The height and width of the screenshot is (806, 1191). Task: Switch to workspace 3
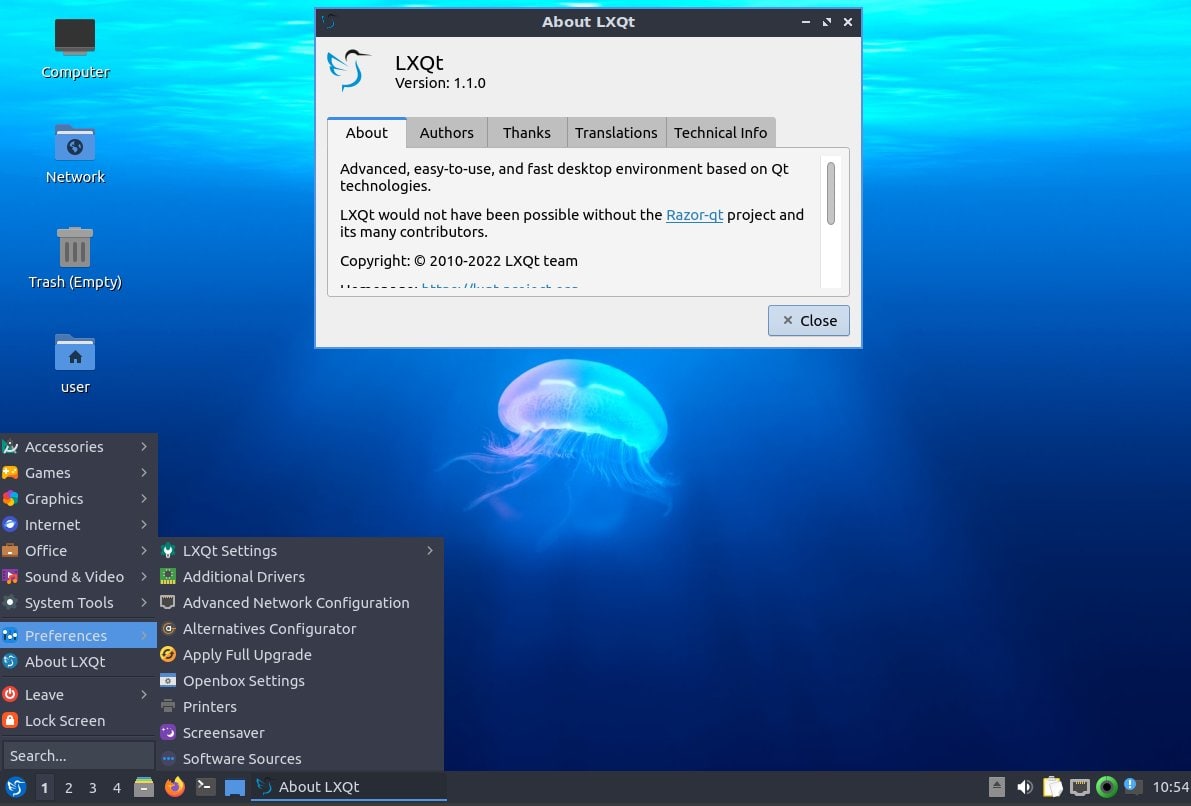tap(93, 788)
